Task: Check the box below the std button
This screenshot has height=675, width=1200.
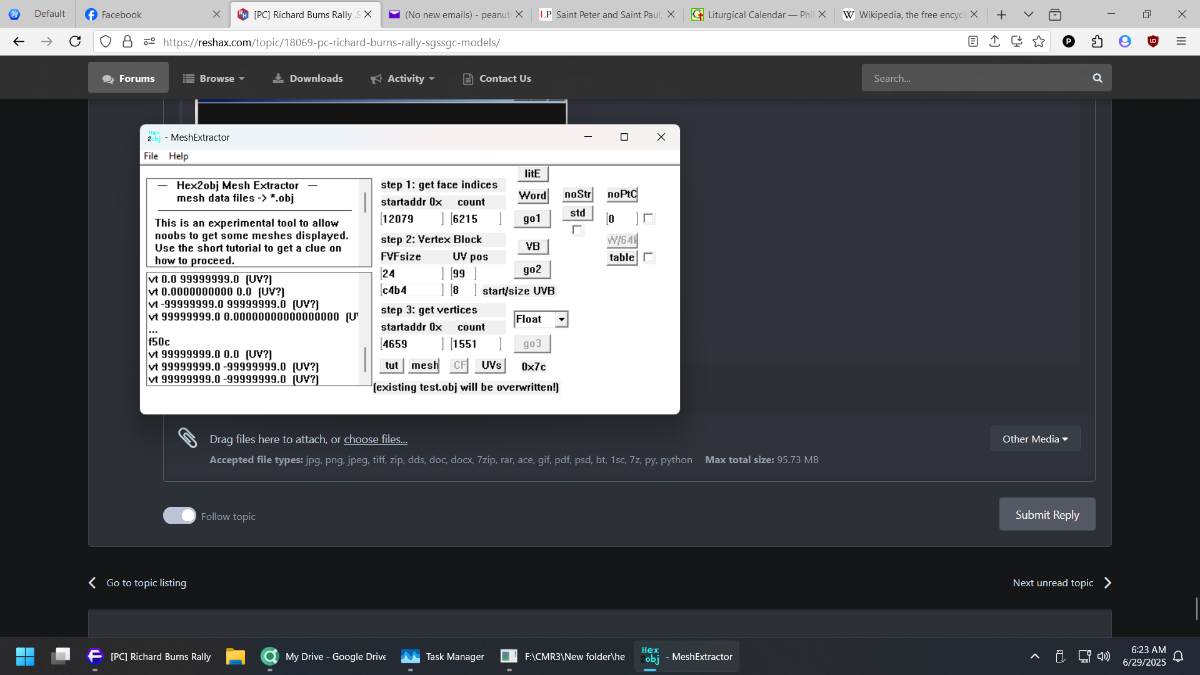Action: click(577, 230)
